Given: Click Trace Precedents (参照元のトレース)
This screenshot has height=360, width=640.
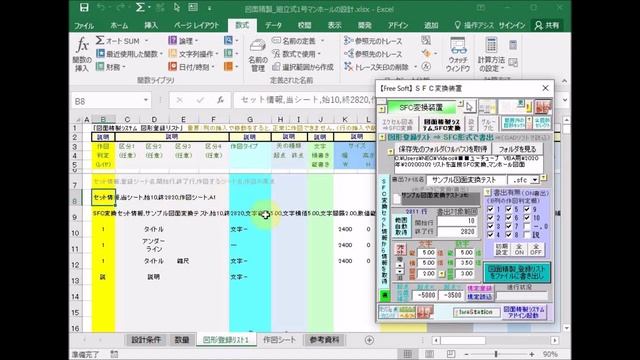Looking at the screenshot, I should coord(373,41).
